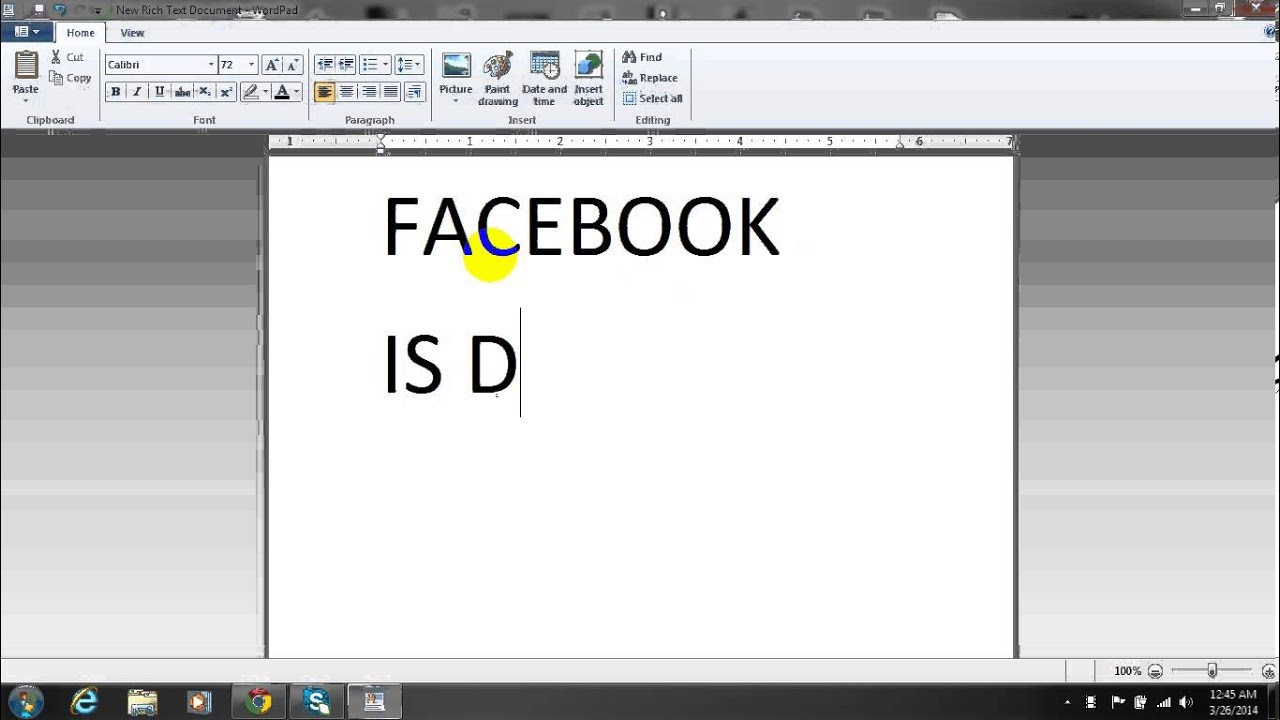
Task: Launch Internet Explorer from taskbar
Action: [85, 702]
